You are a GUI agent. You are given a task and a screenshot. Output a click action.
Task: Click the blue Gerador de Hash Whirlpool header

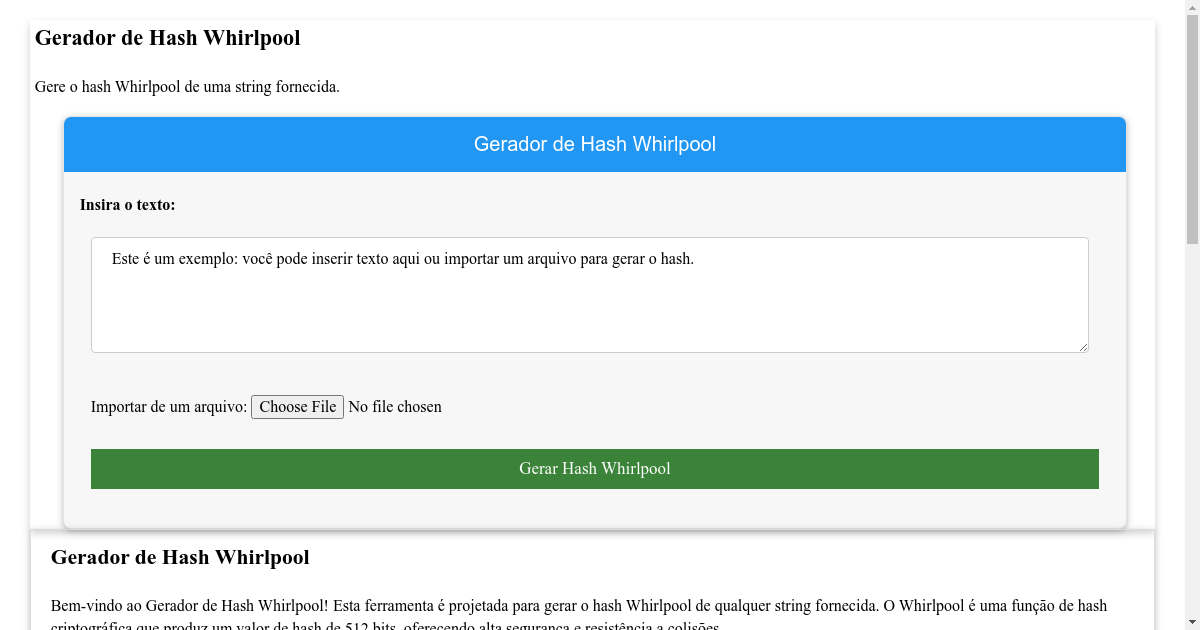(x=594, y=144)
